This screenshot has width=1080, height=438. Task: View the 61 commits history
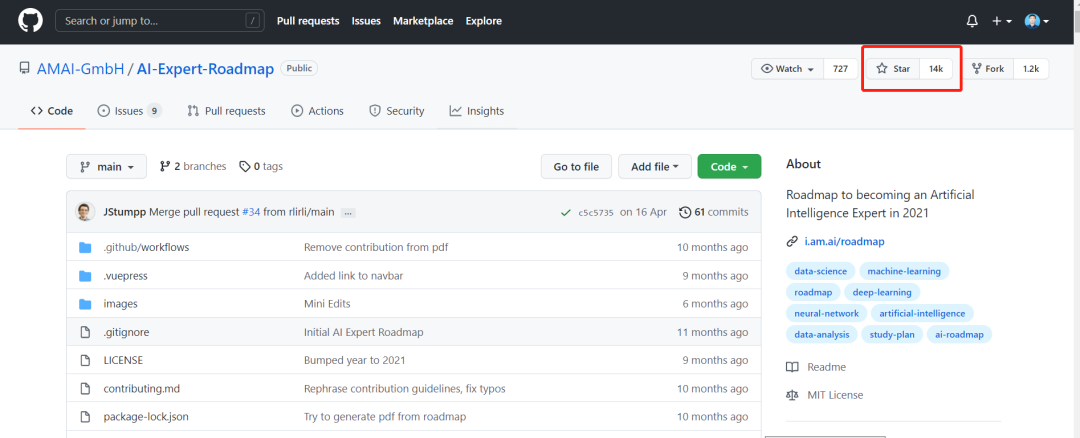[714, 212]
